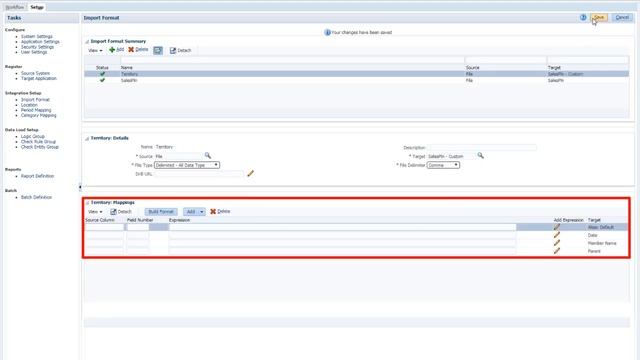The width and height of the screenshot is (640, 360).
Task: Open Source System link
Action: pyautogui.click(x=35, y=73)
